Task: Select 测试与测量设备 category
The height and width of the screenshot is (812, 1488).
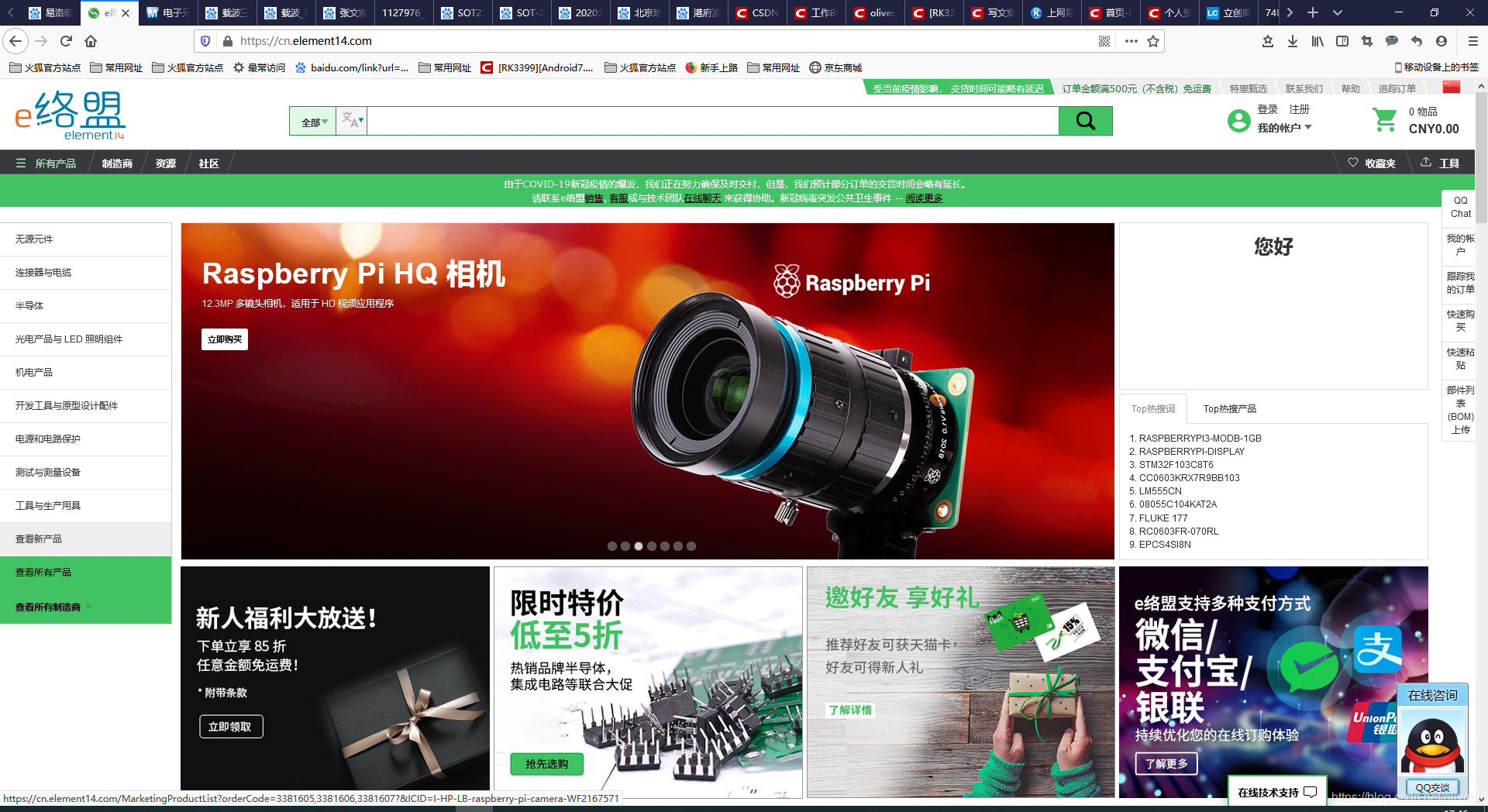Action: (85, 473)
